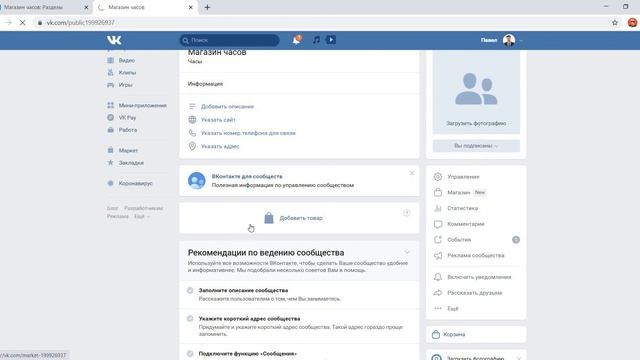Open Магазин in community menu
This screenshot has width=640, height=360.
click(459, 192)
